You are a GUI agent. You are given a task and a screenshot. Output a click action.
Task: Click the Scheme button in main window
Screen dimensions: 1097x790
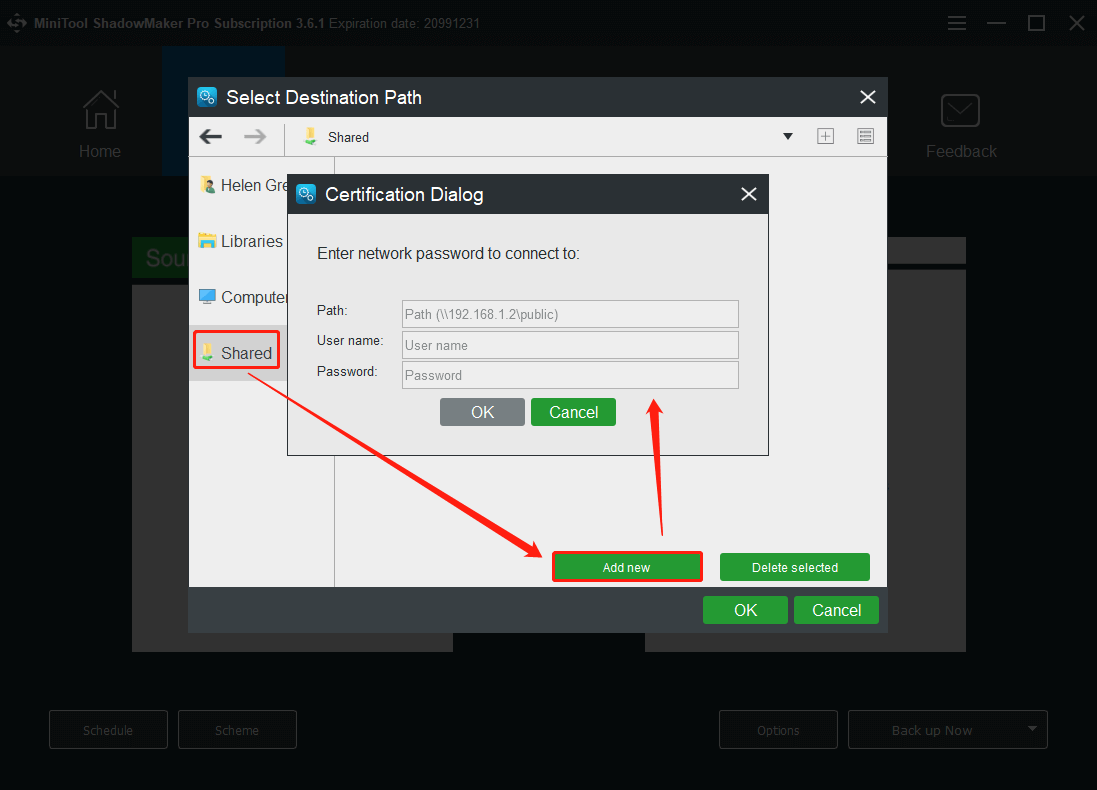pos(237,730)
